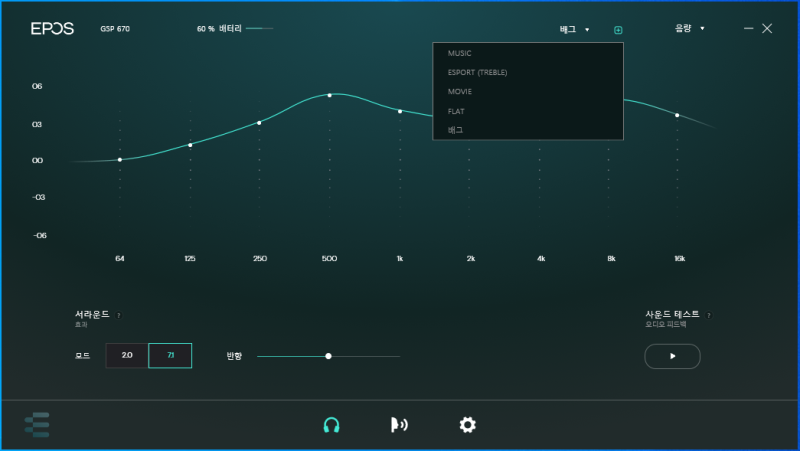Expand the equalizer preset dropdown

point(574,29)
